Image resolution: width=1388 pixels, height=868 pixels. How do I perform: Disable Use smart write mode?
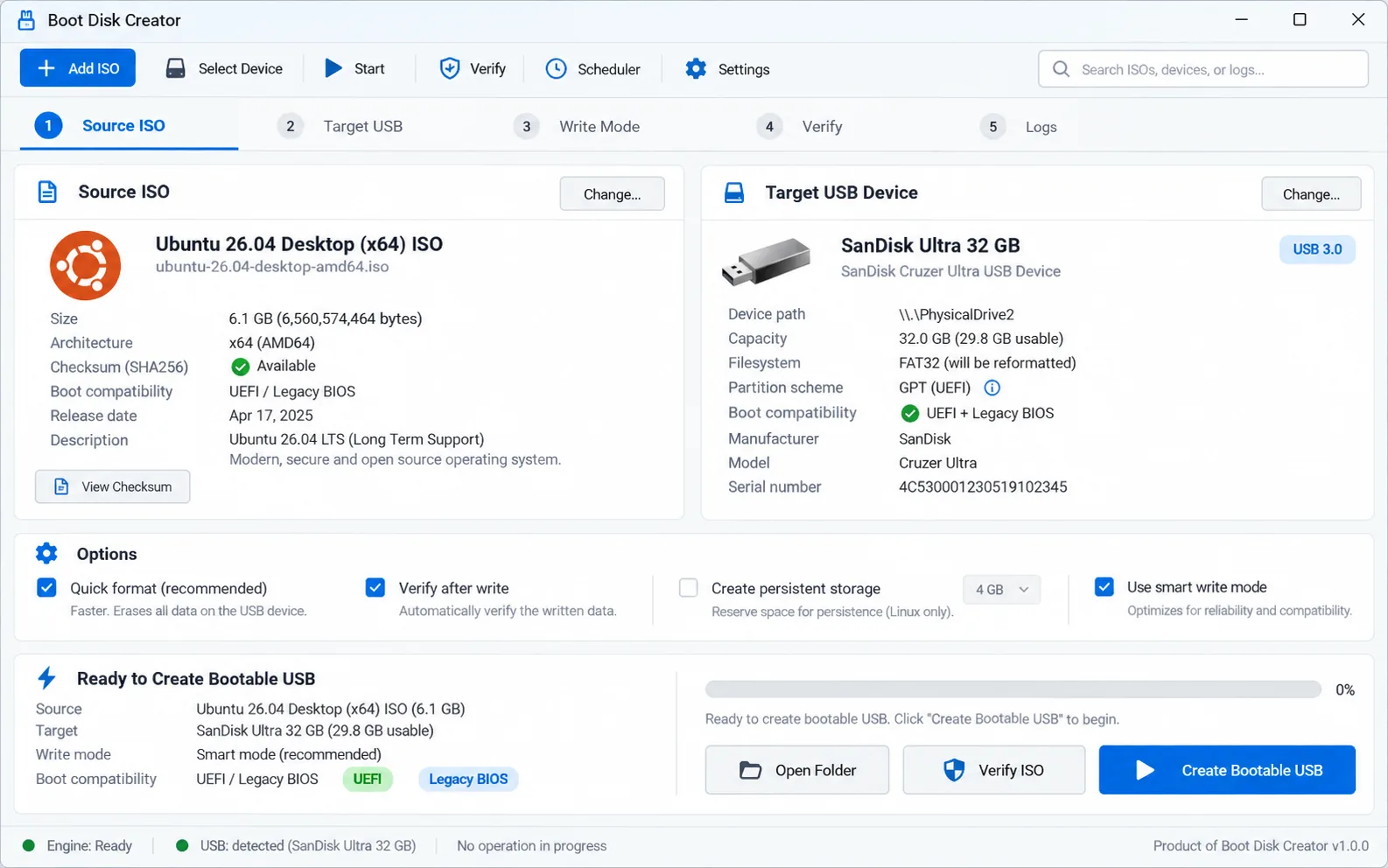[x=1104, y=586]
